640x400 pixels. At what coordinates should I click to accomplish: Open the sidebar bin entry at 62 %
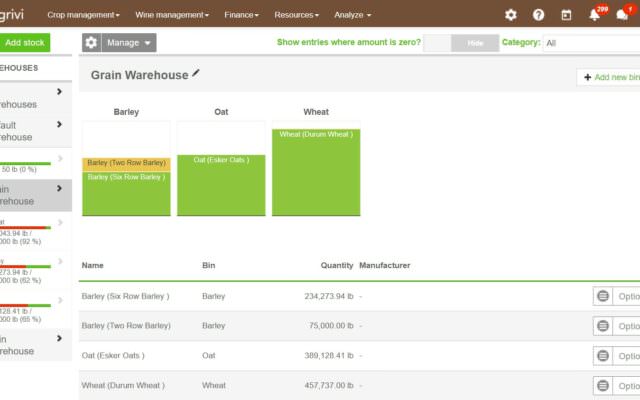coord(36,271)
